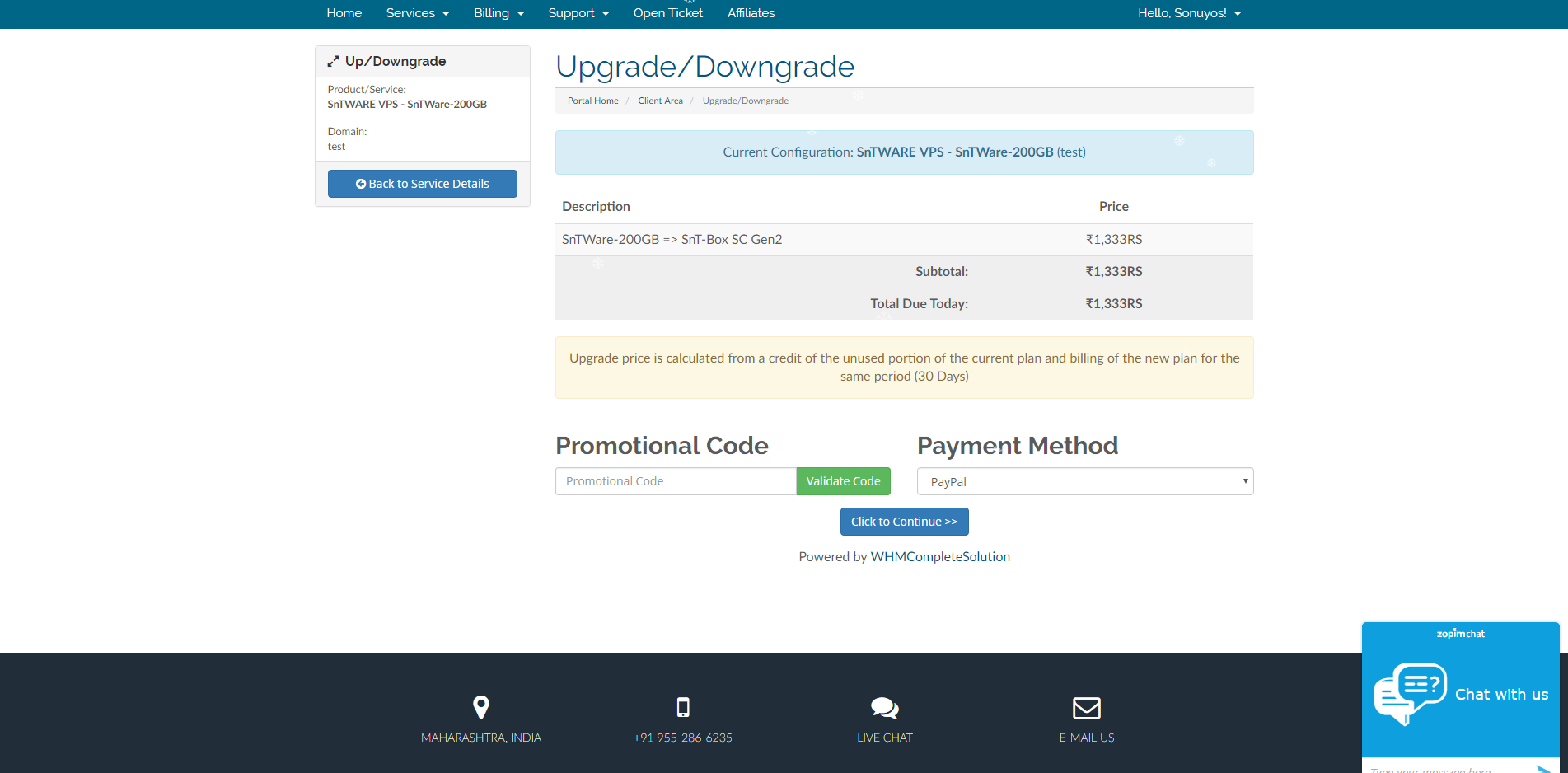Open the Affiliates page
The height and width of the screenshot is (773, 1568).
(751, 13)
